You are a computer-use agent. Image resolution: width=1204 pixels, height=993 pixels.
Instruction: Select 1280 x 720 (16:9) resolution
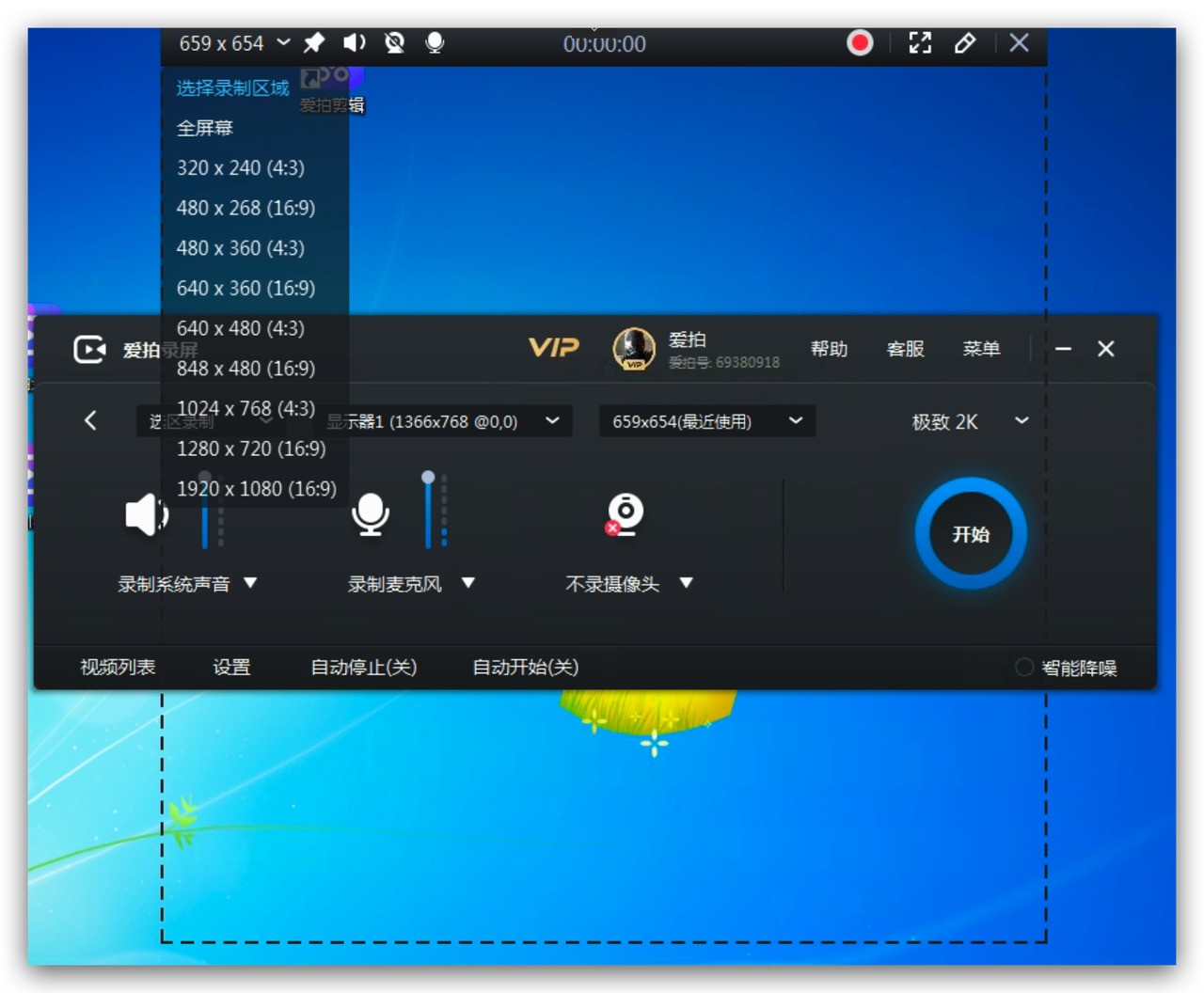251,449
